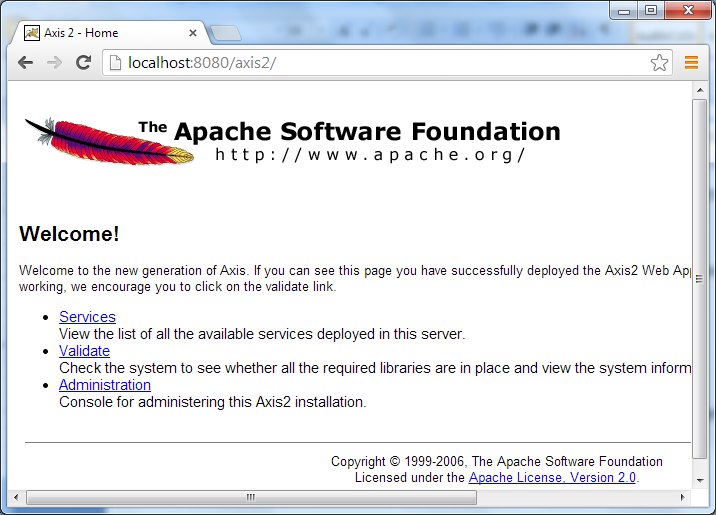Minimize the browser window
The image size is (716, 515).
pyautogui.click(x=624, y=11)
